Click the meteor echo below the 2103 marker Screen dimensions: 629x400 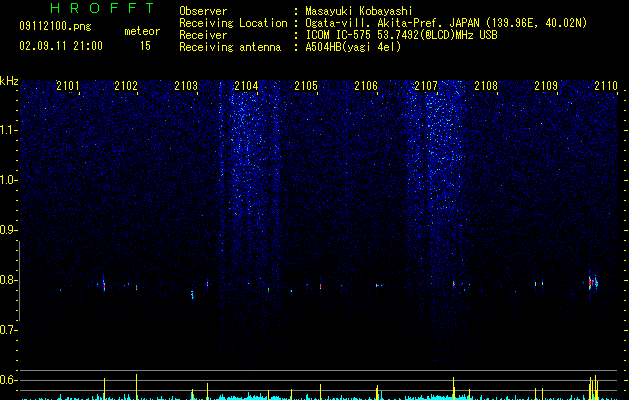point(192,295)
